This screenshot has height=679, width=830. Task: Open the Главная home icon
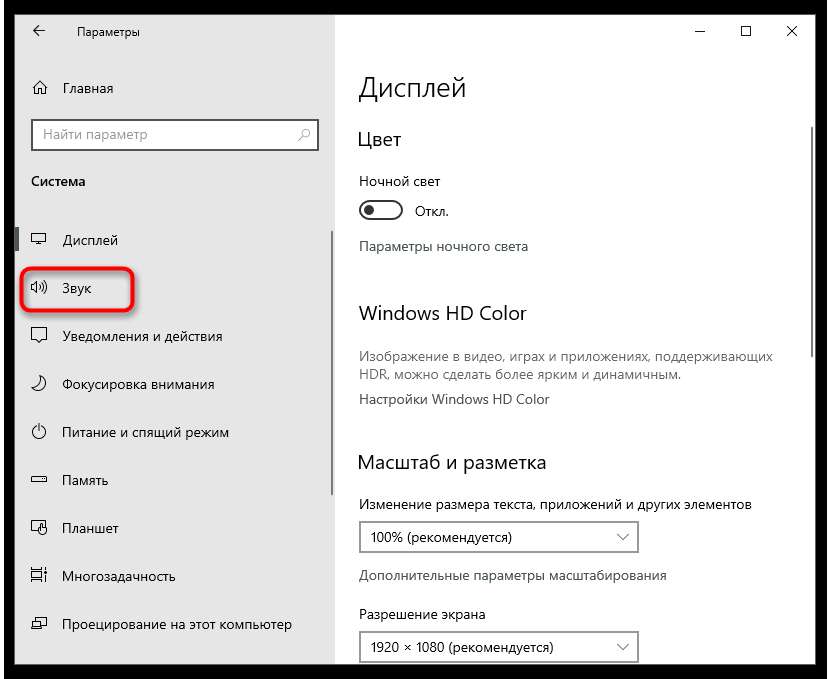click(40, 88)
